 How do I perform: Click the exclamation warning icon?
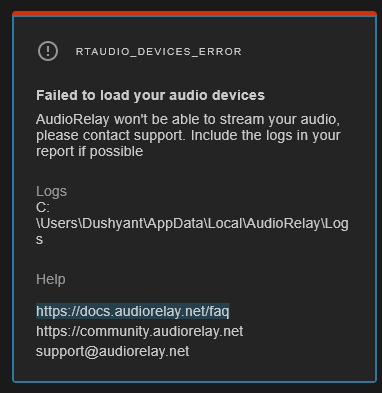coord(48,51)
